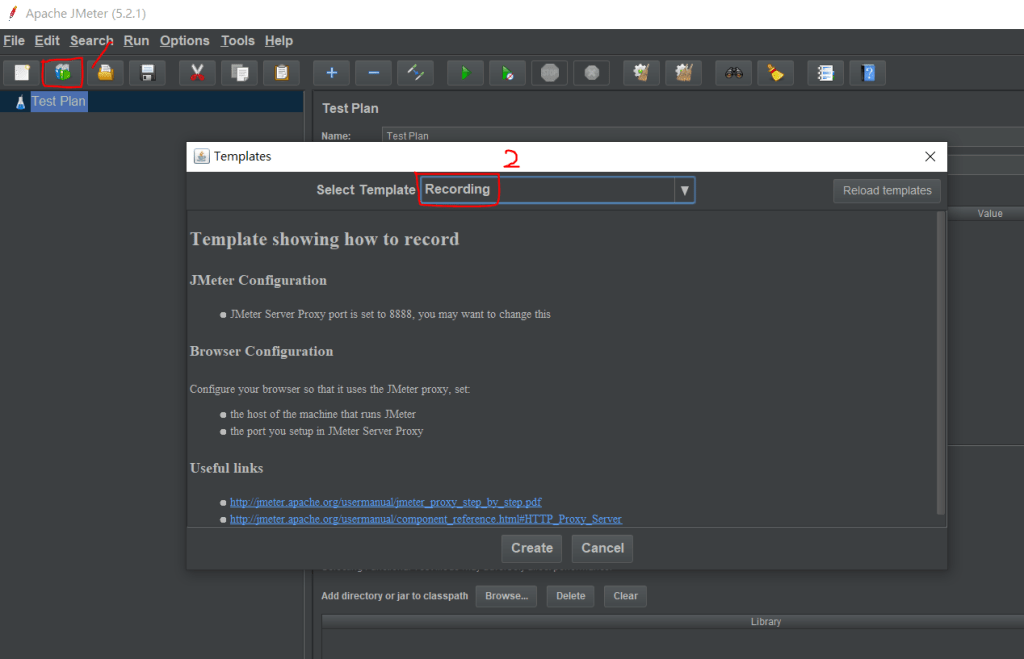This screenshot has height=659, width=1024.
Task: Click the Reload templates button
Action: point(886,190)
